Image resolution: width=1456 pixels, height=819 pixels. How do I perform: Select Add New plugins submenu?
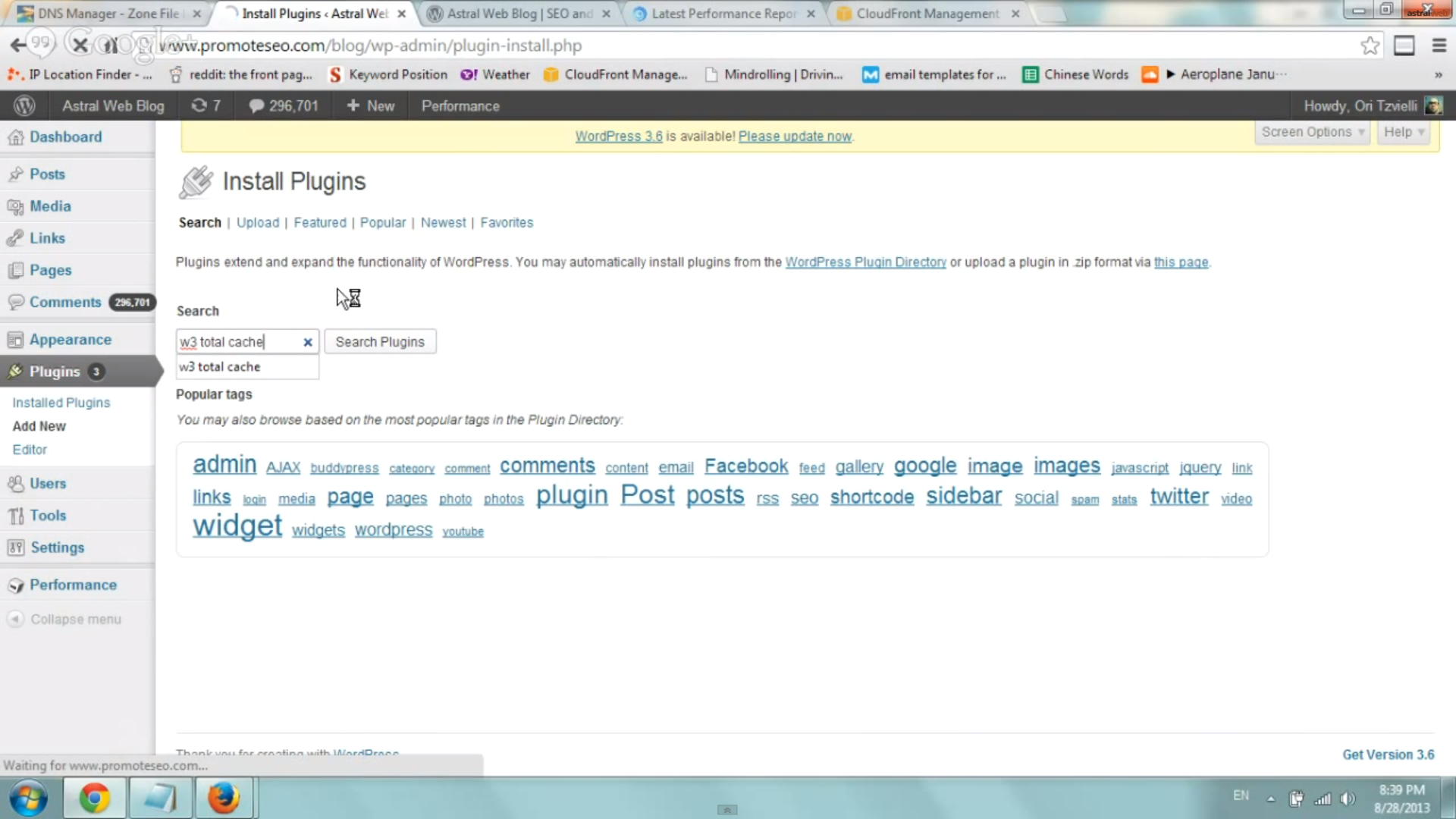click(39, 426)
